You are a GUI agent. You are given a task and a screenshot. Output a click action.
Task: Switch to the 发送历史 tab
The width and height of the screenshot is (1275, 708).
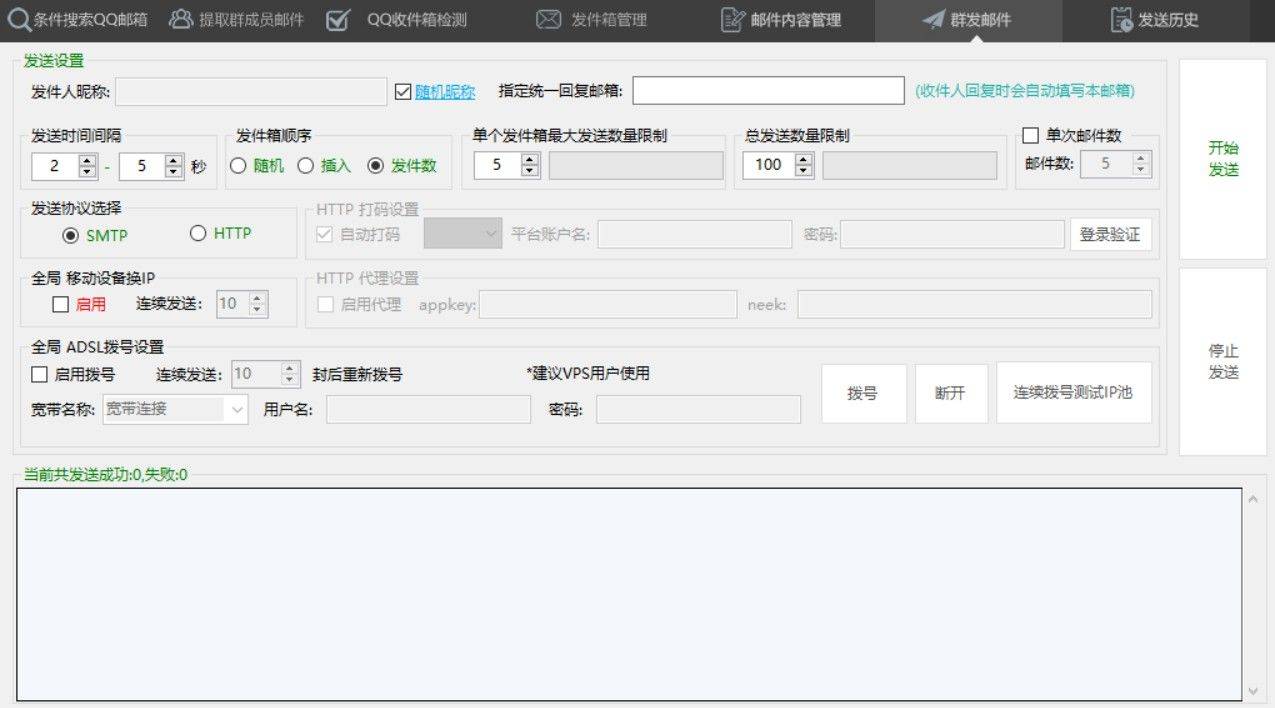click(x=1167, y=20)
